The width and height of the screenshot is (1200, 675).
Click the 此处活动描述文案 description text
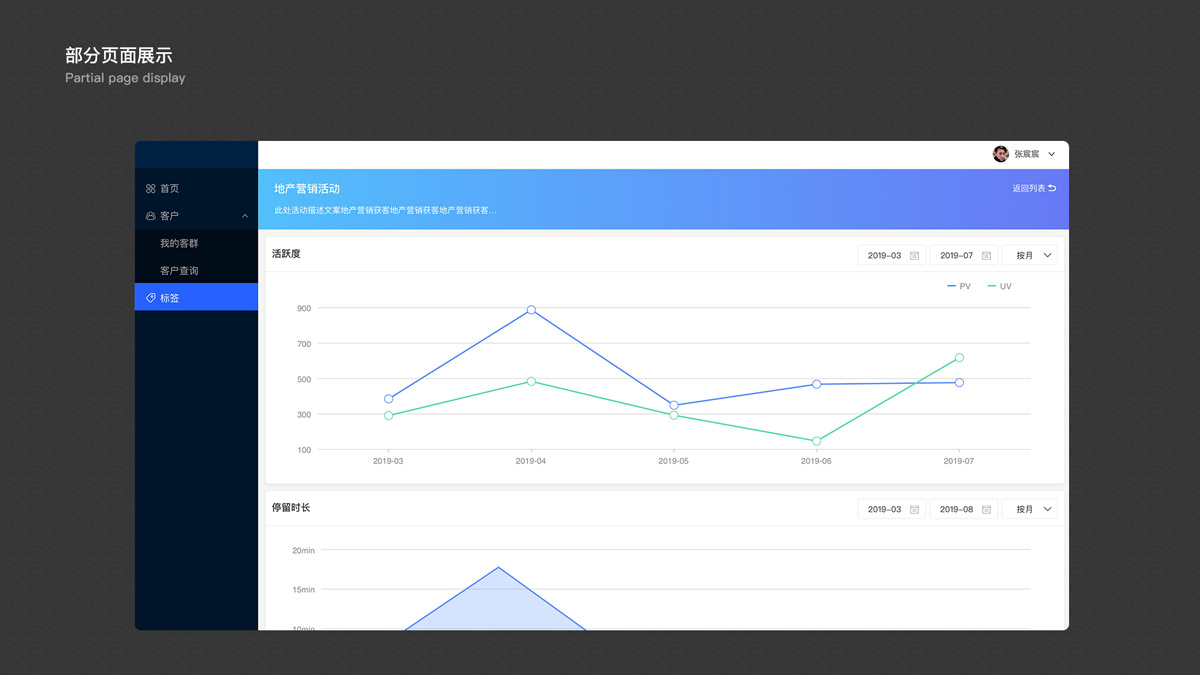pyautogui.click(x=385, y=211)
